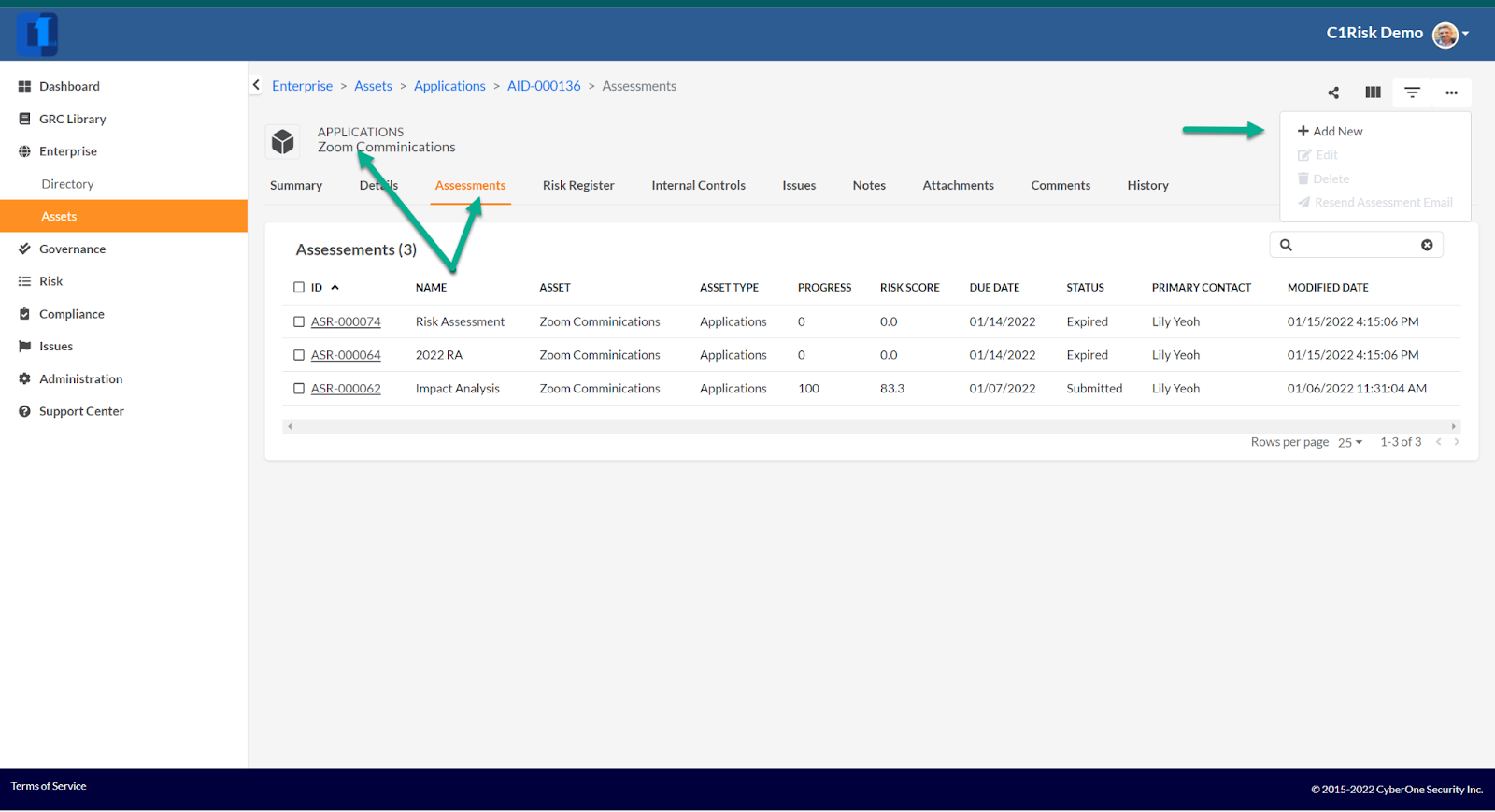
Task: Click the horizontal table scrollbar
Action: coord(871,426)
